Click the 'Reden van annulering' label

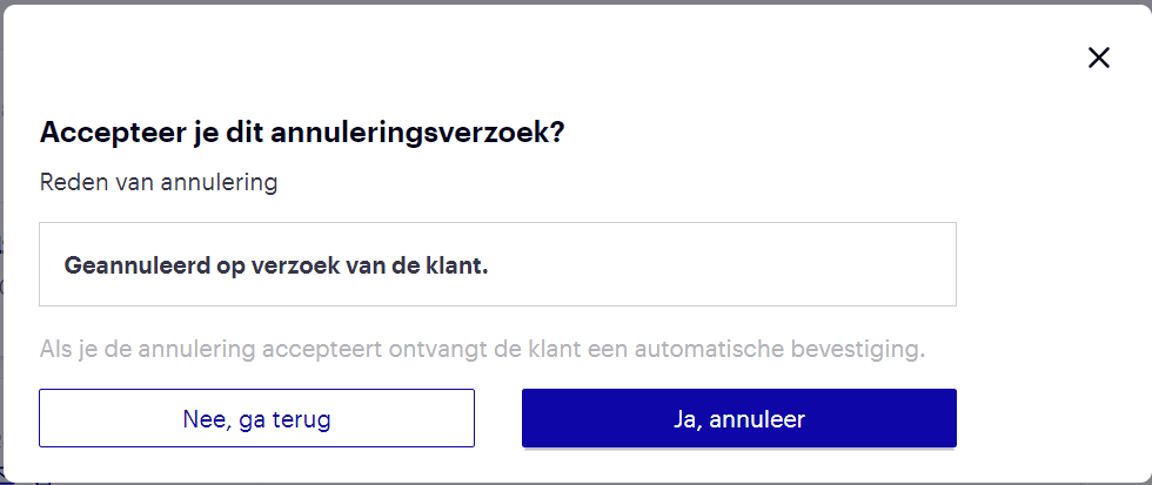point(159,183)
